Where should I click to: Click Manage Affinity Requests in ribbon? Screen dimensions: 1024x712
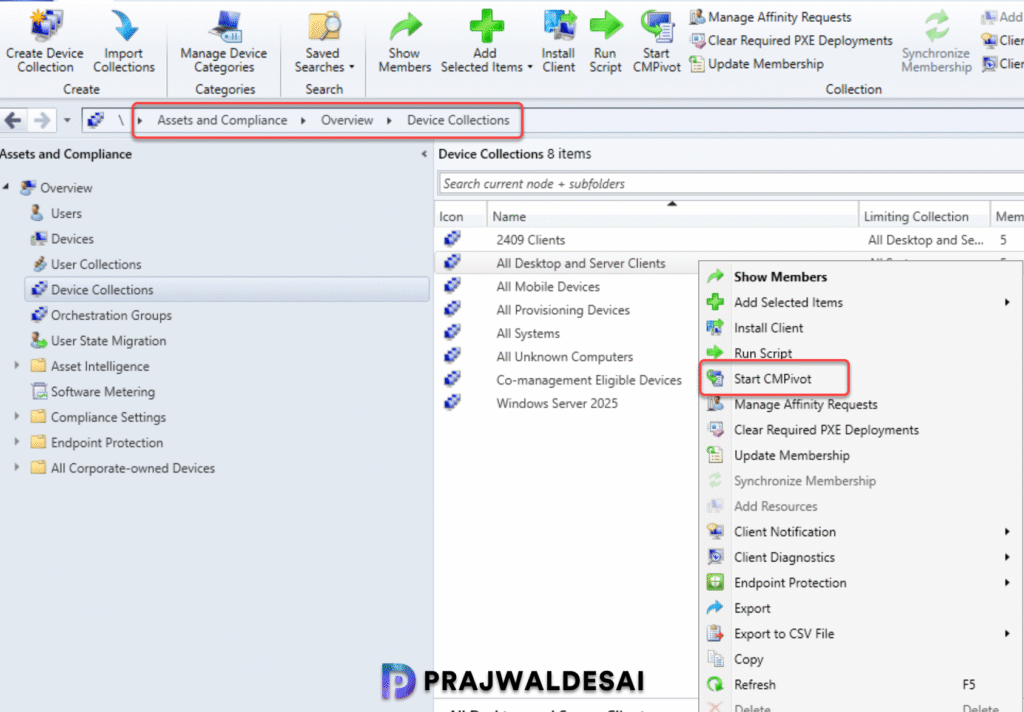click(771, 17)
